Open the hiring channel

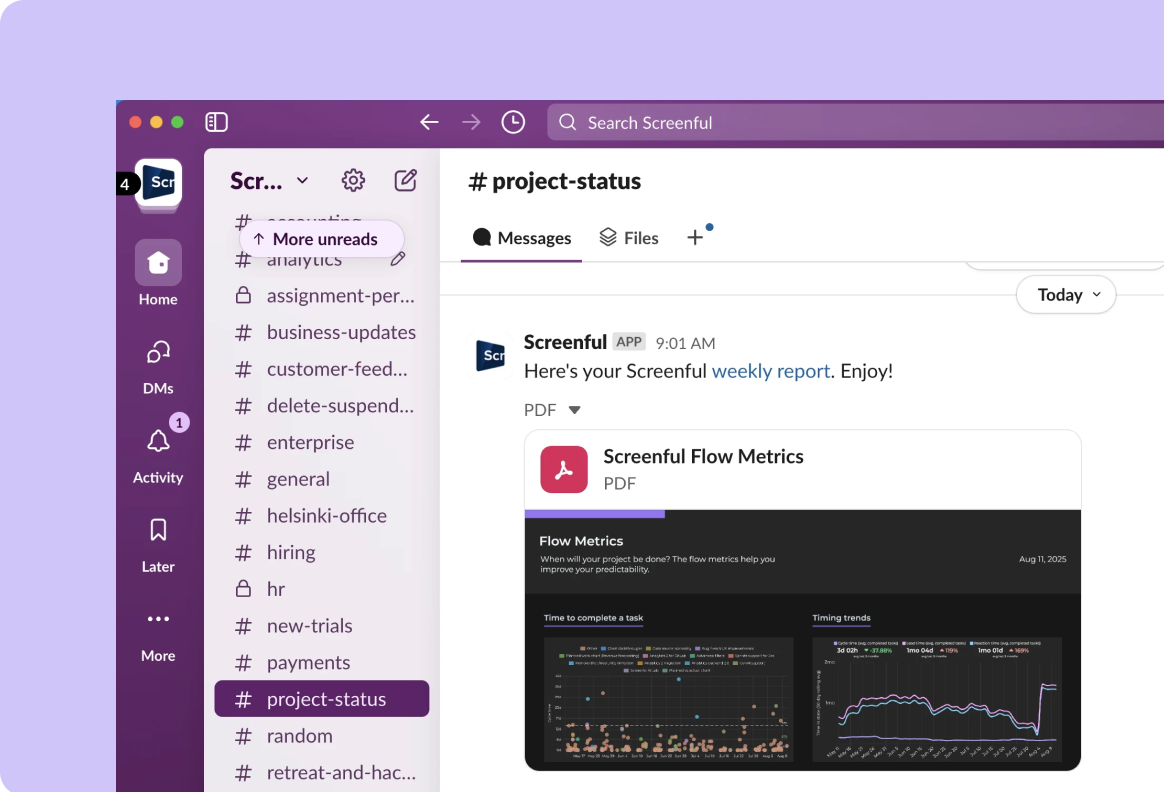tap(321, 552)
